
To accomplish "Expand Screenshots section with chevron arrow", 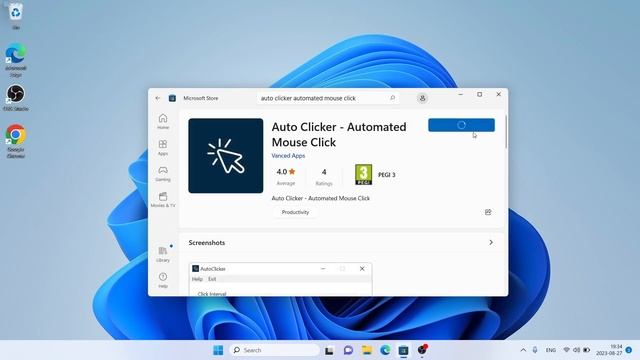I will coord(491,242).
